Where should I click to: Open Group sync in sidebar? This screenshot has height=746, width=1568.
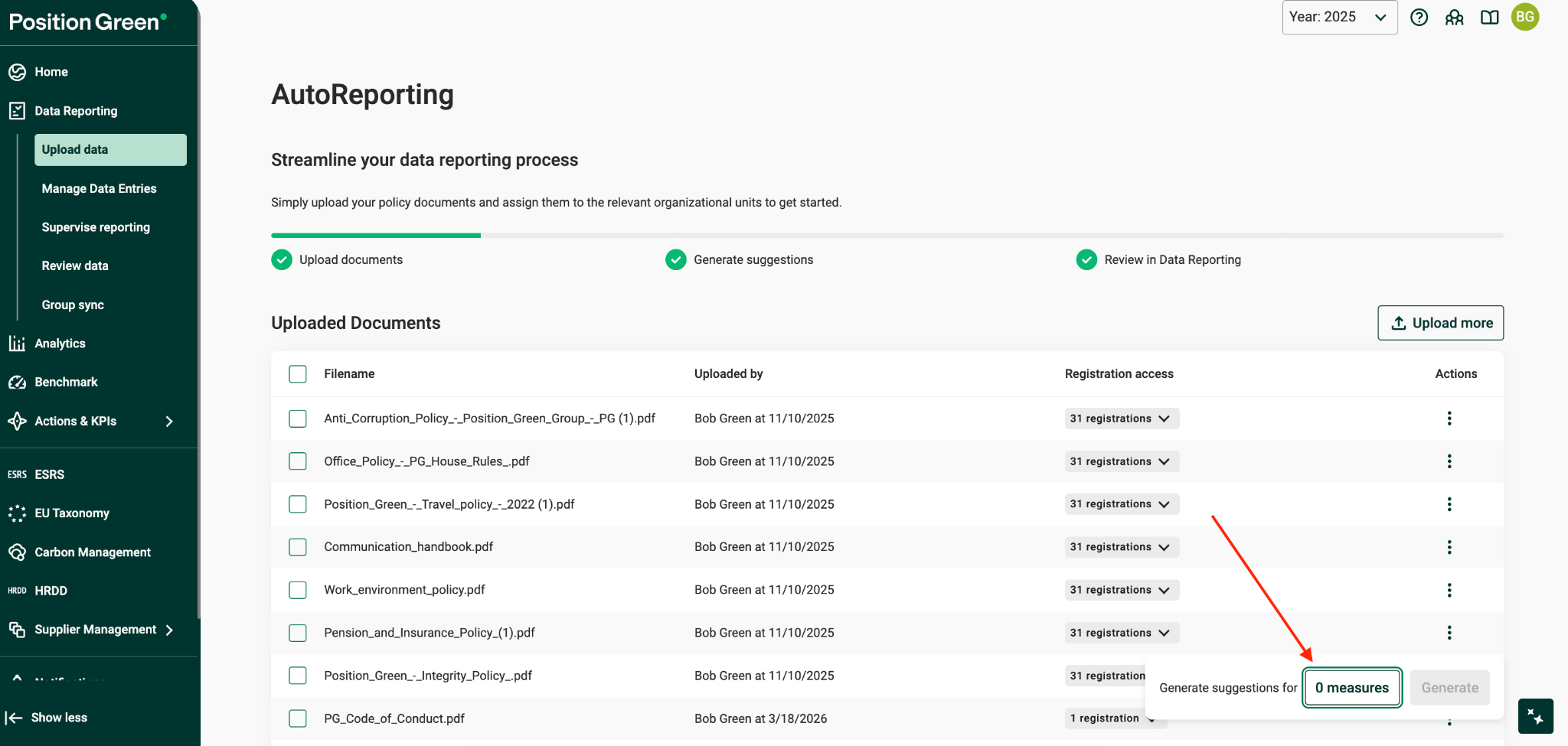(73, 305)
